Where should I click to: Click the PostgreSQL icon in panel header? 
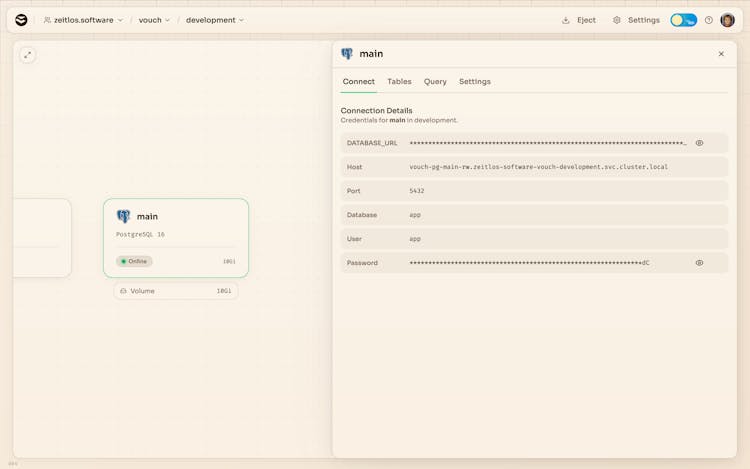pyautogui.click(x=347, y=54)
